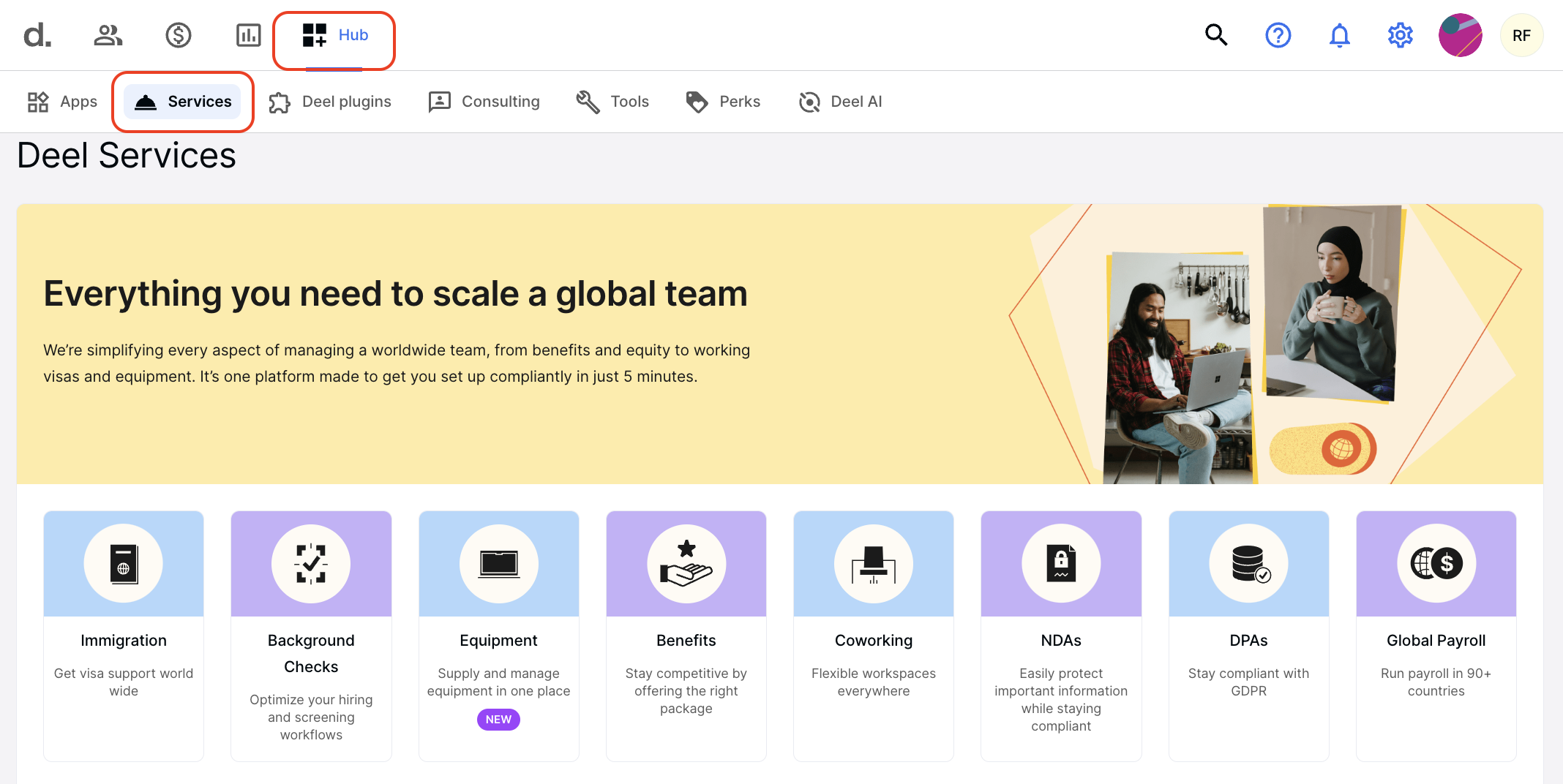Open the NDAs card title
Viewport: 1563px width, 784px height.
pos(1061,641)
